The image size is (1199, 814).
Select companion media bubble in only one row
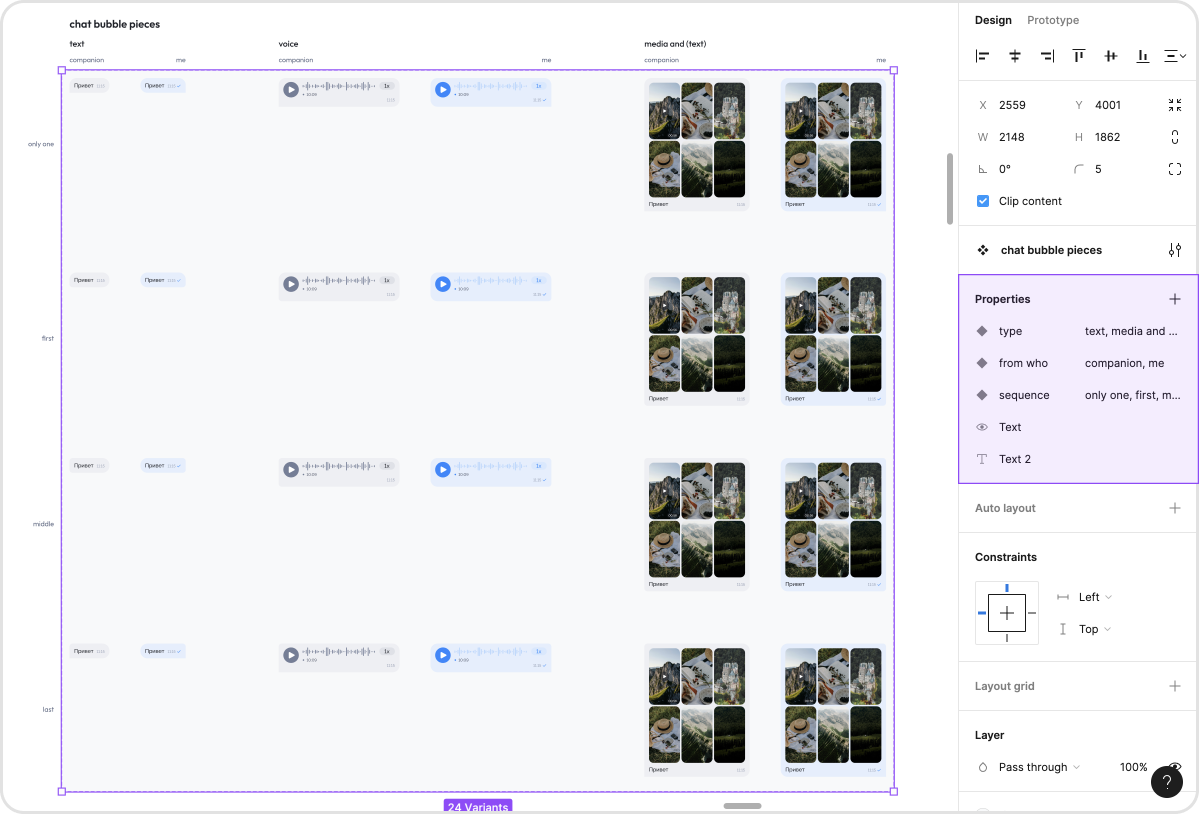pos(697,144)
